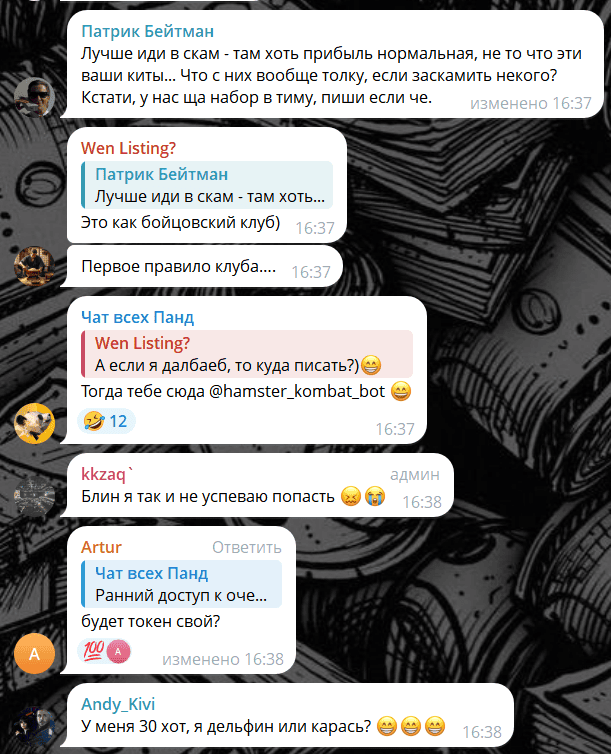Click the Патрик Бейтман sender name
611x754 pixels.
coord(148,31)
